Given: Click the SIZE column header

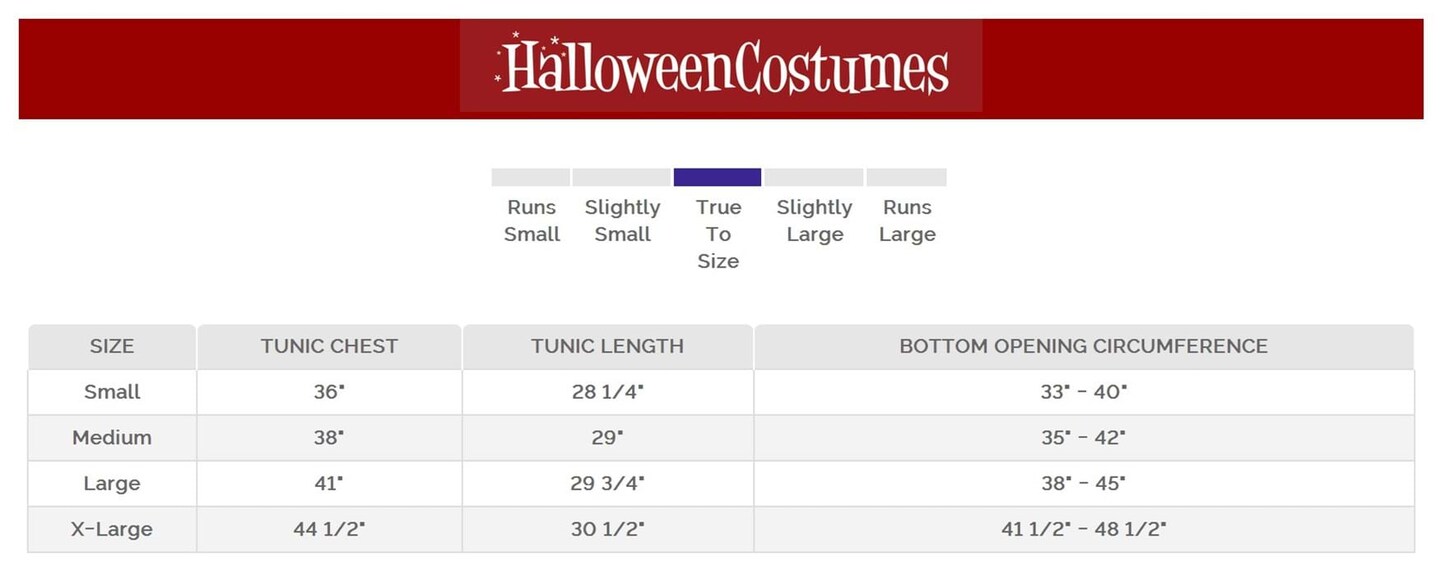Looking at the screenshot, I should (x=112, y=347).
